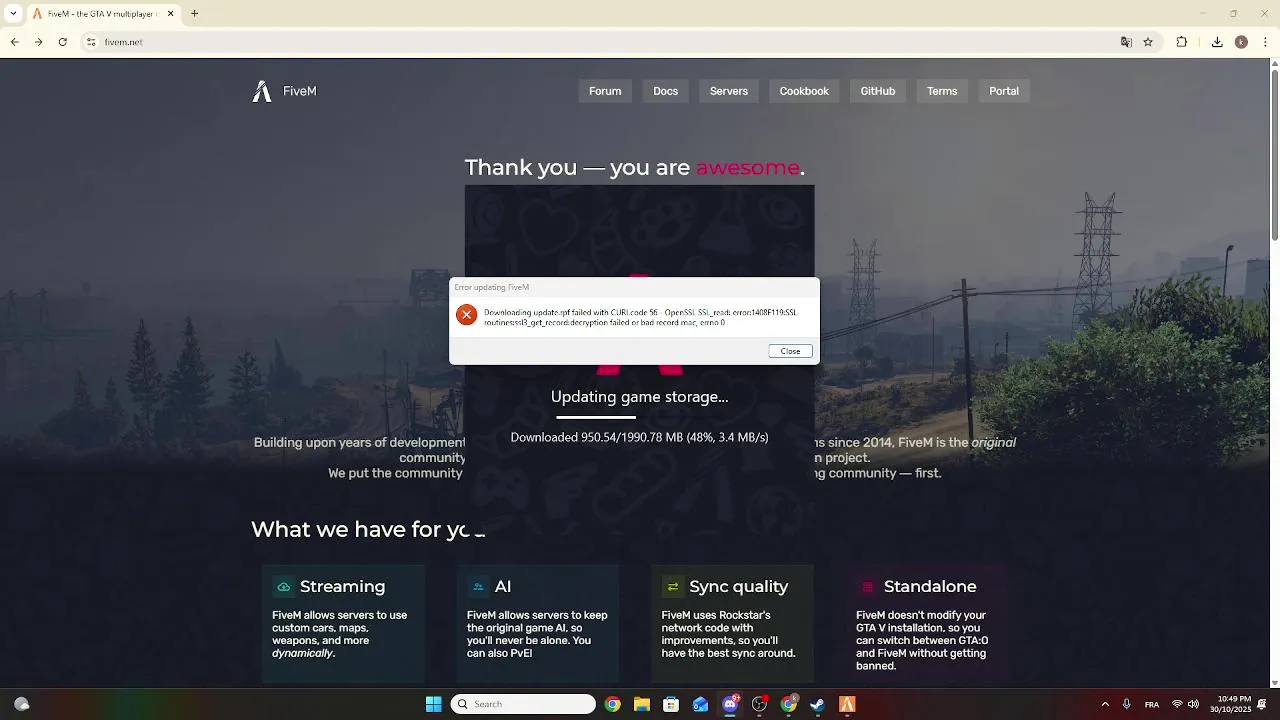Open the Chrome profile avatar
Screen dimensions: 1280x720
[1241, 42]
